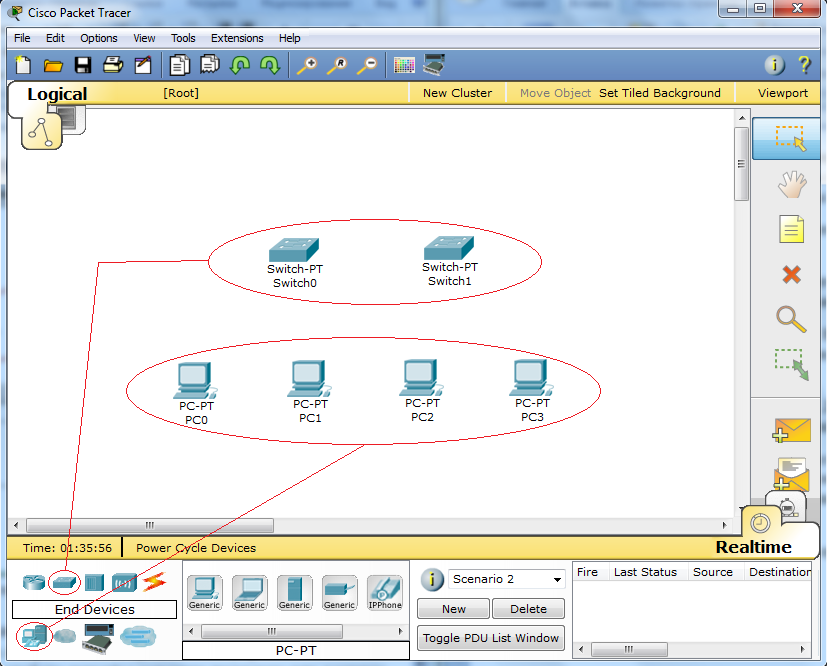Click New Cluster
Viewport: 827px width, 666px height.
(457, 93)
